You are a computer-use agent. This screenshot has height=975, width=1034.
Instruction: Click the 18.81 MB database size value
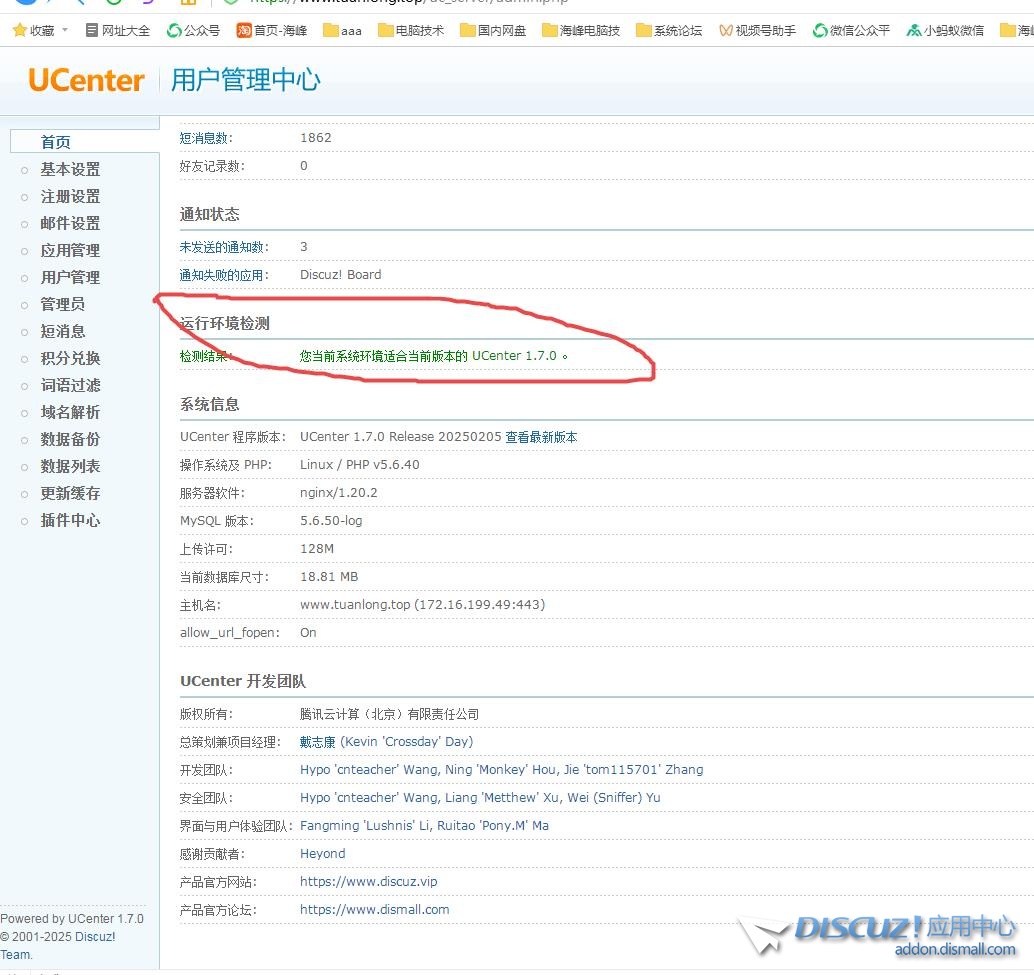click(x=328, y=577)
